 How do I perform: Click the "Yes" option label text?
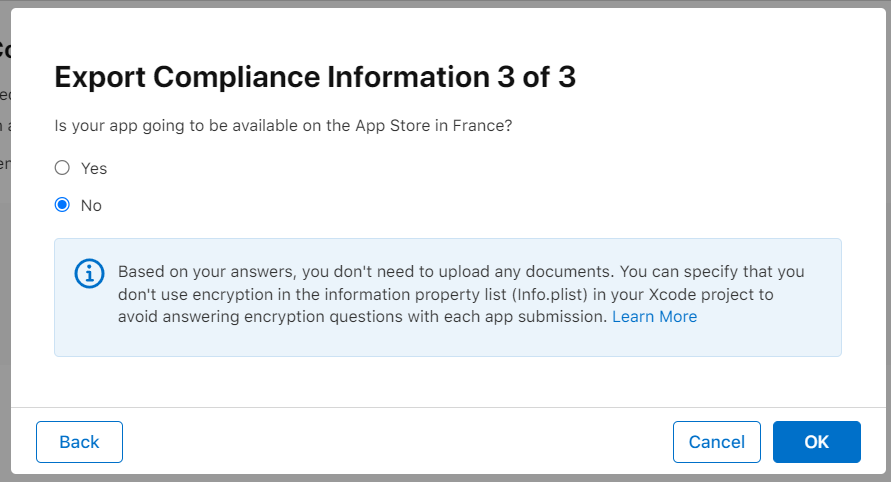[94, 168]
